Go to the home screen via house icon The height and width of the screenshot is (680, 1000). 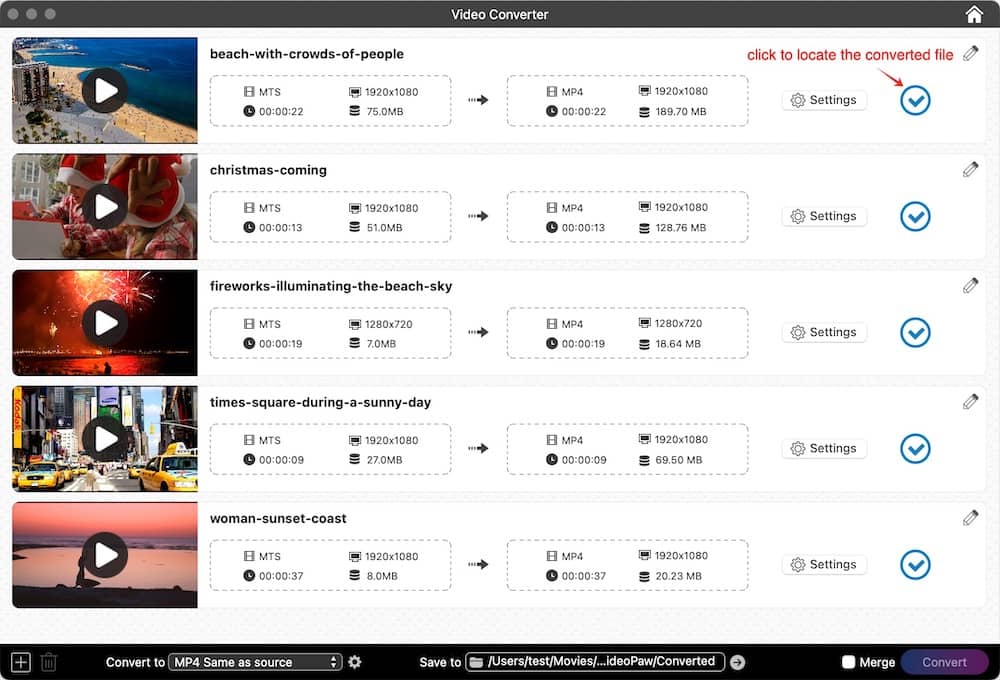(973, 14)
